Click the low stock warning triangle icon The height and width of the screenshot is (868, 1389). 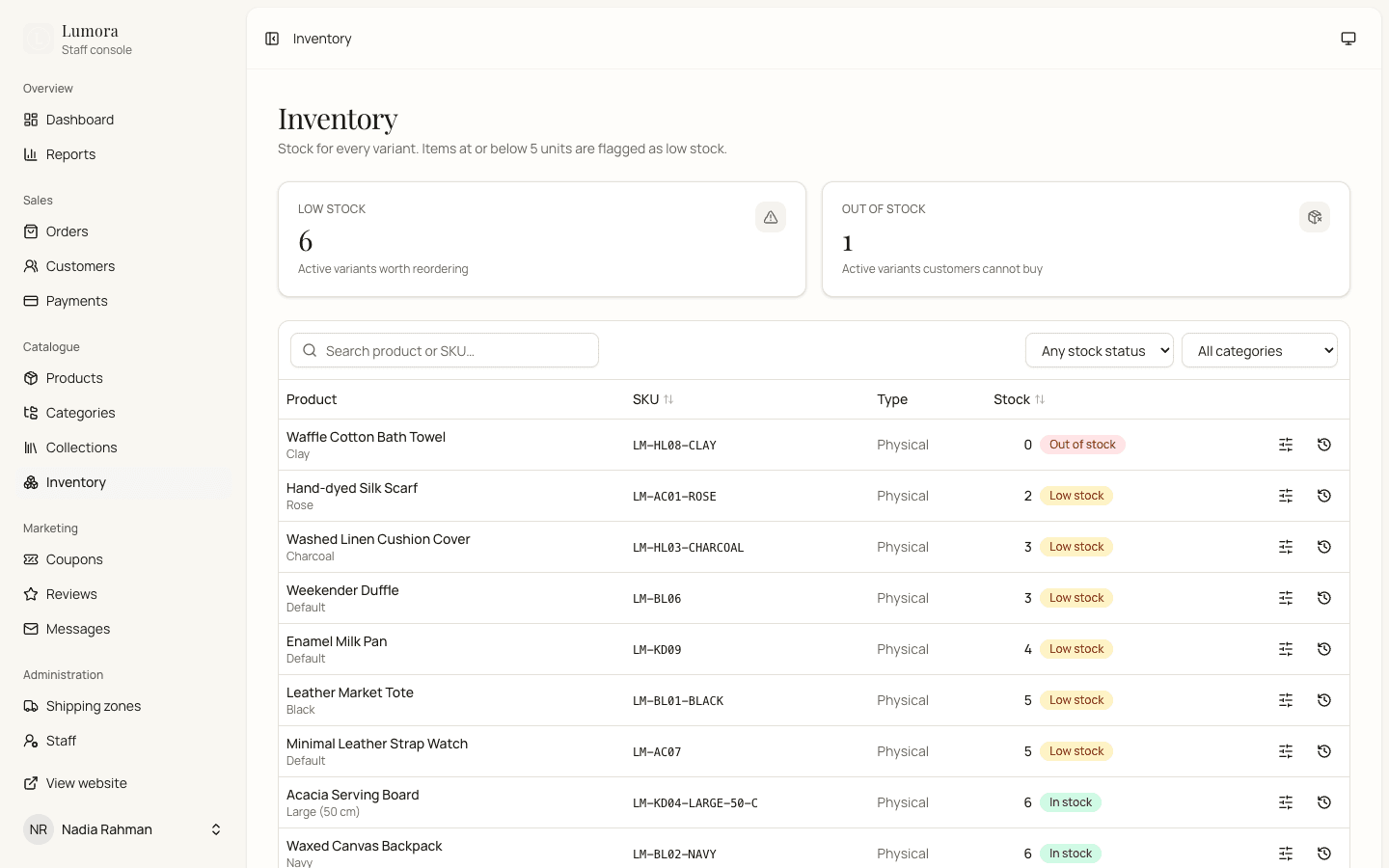(x=771, y=217)
